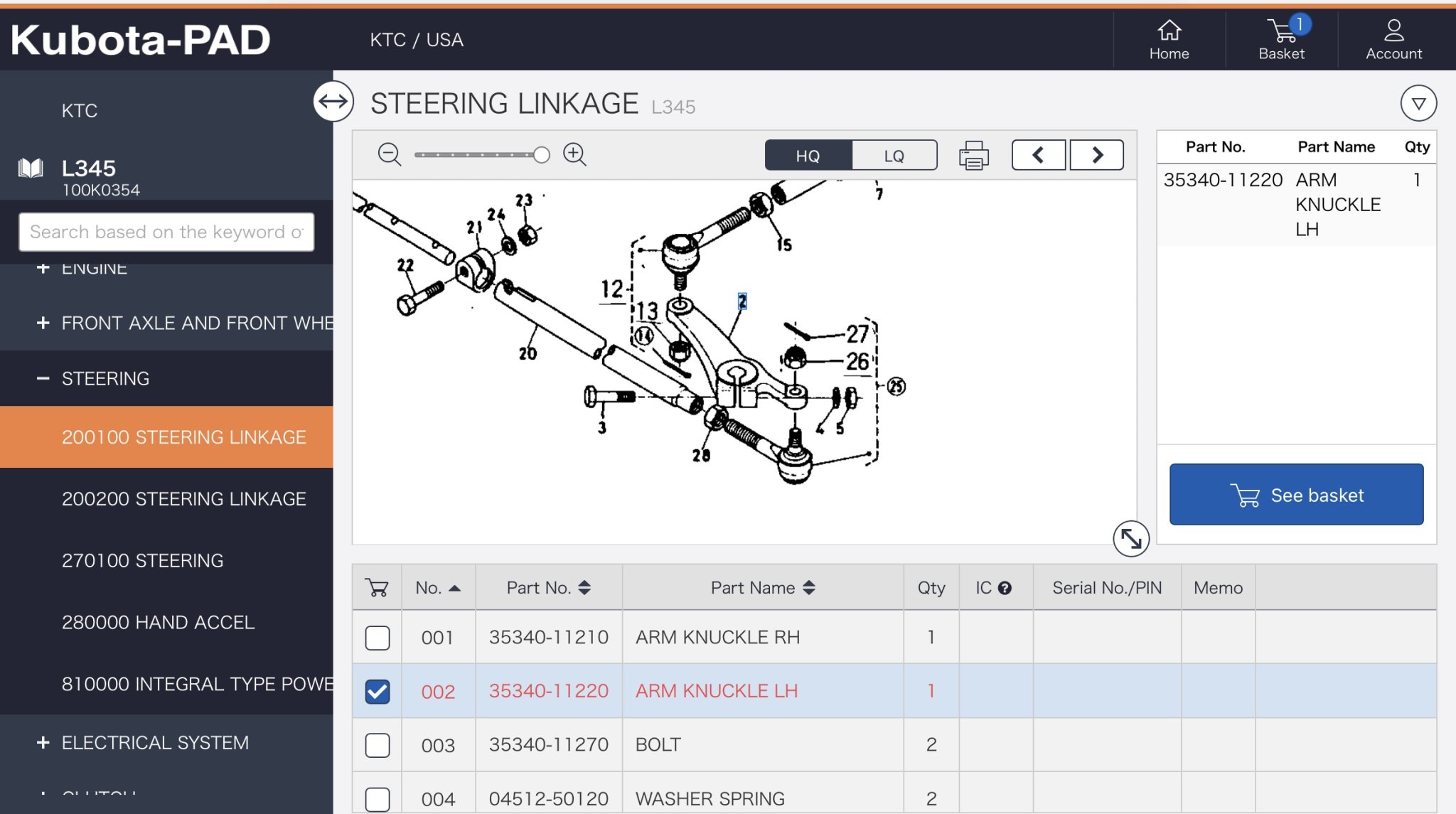Switch diagram quality to LQ
The image size is (1456, 814).
pos(894,155)
